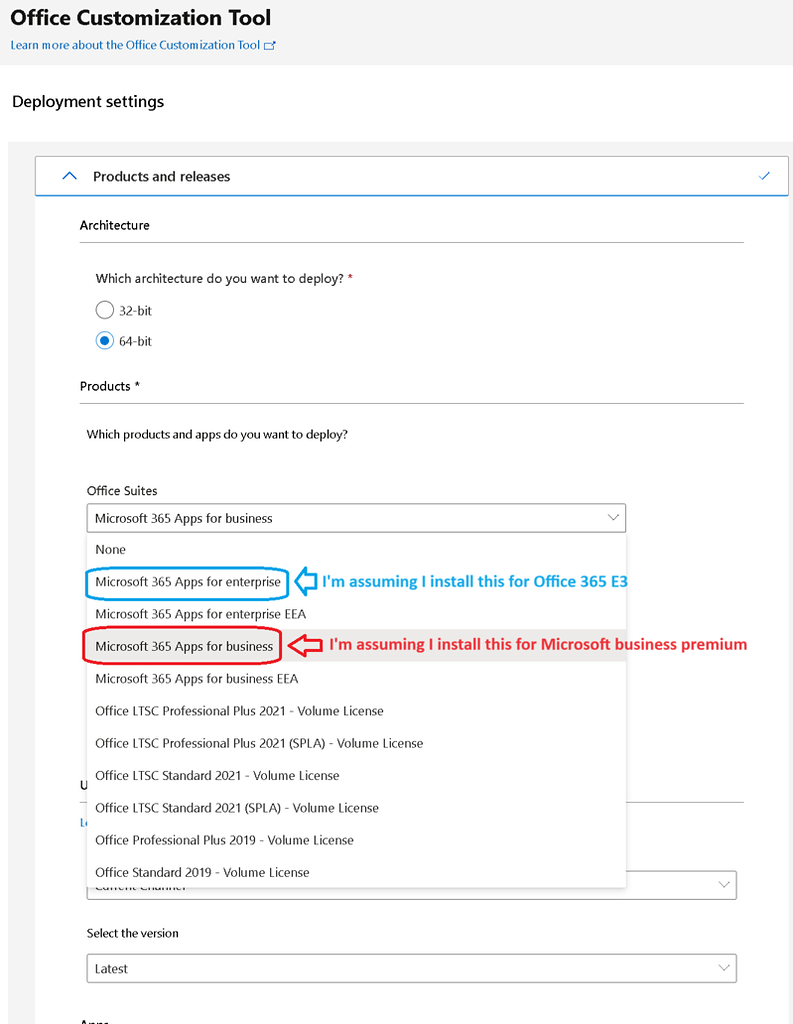The width and height of the screenshot is (793, 1024).
Task: Select the 64-bit architecture option
Action: click(104, 340)
